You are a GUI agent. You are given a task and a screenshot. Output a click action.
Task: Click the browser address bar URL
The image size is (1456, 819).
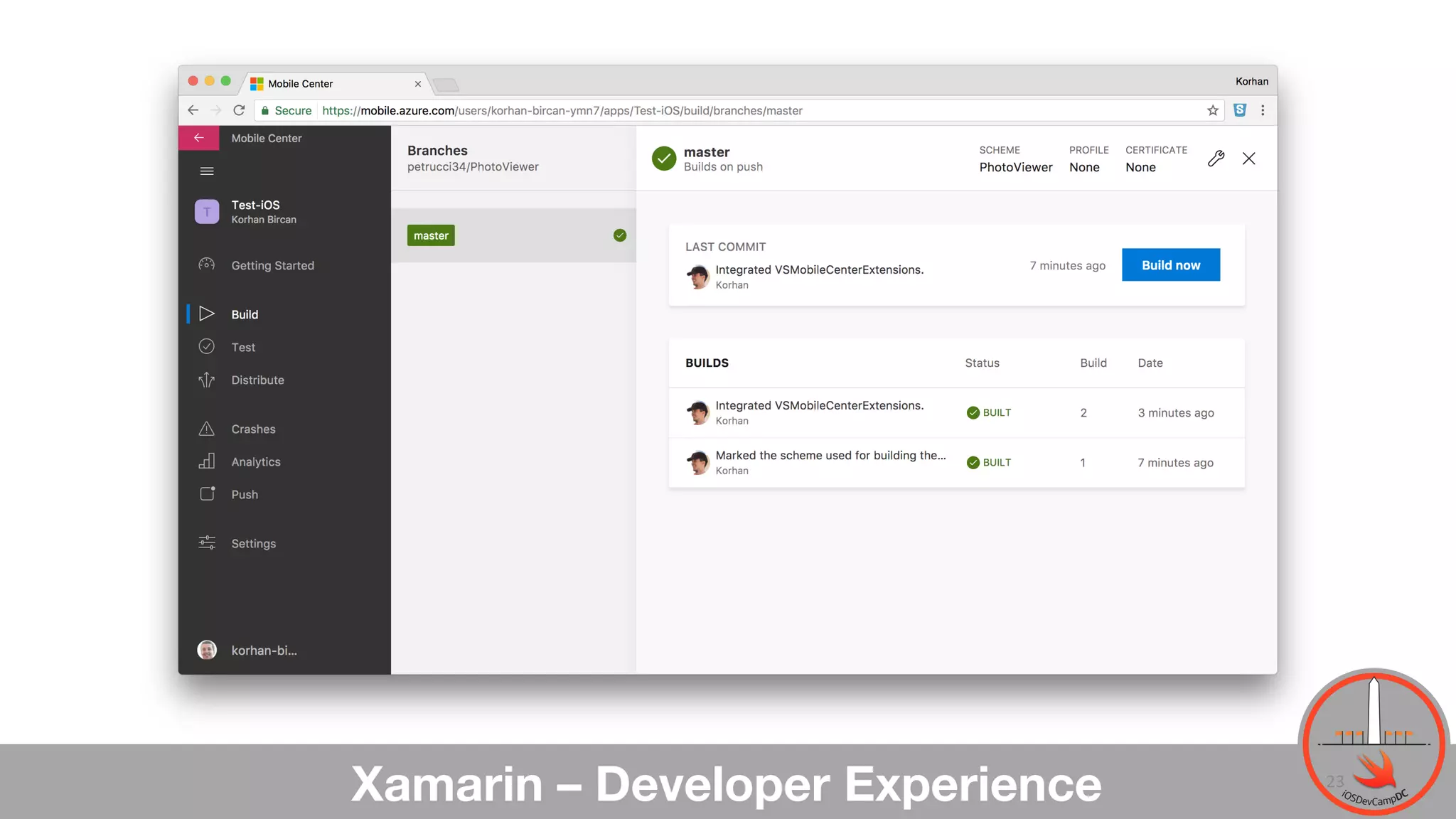click(x=562, y=110)
